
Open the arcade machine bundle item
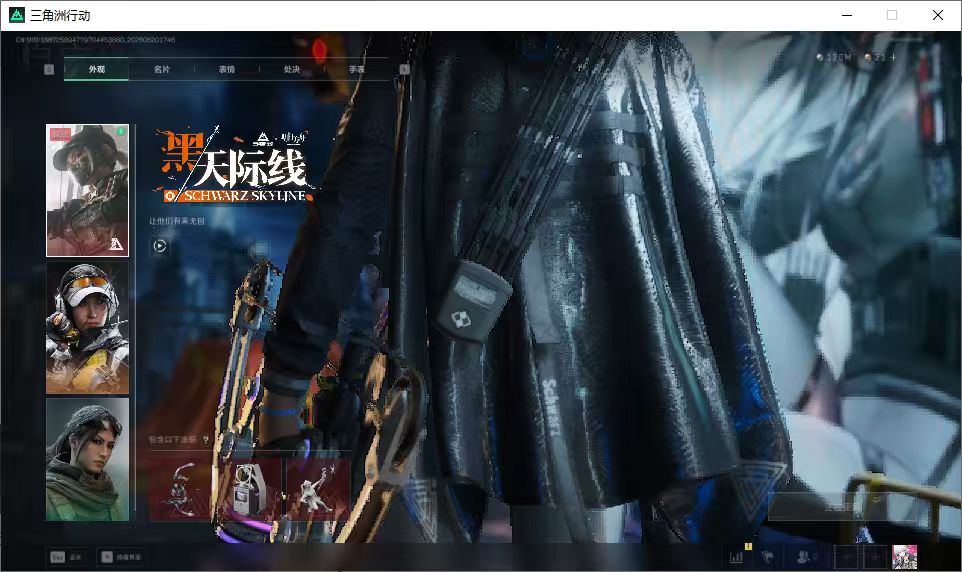[248, 490]
